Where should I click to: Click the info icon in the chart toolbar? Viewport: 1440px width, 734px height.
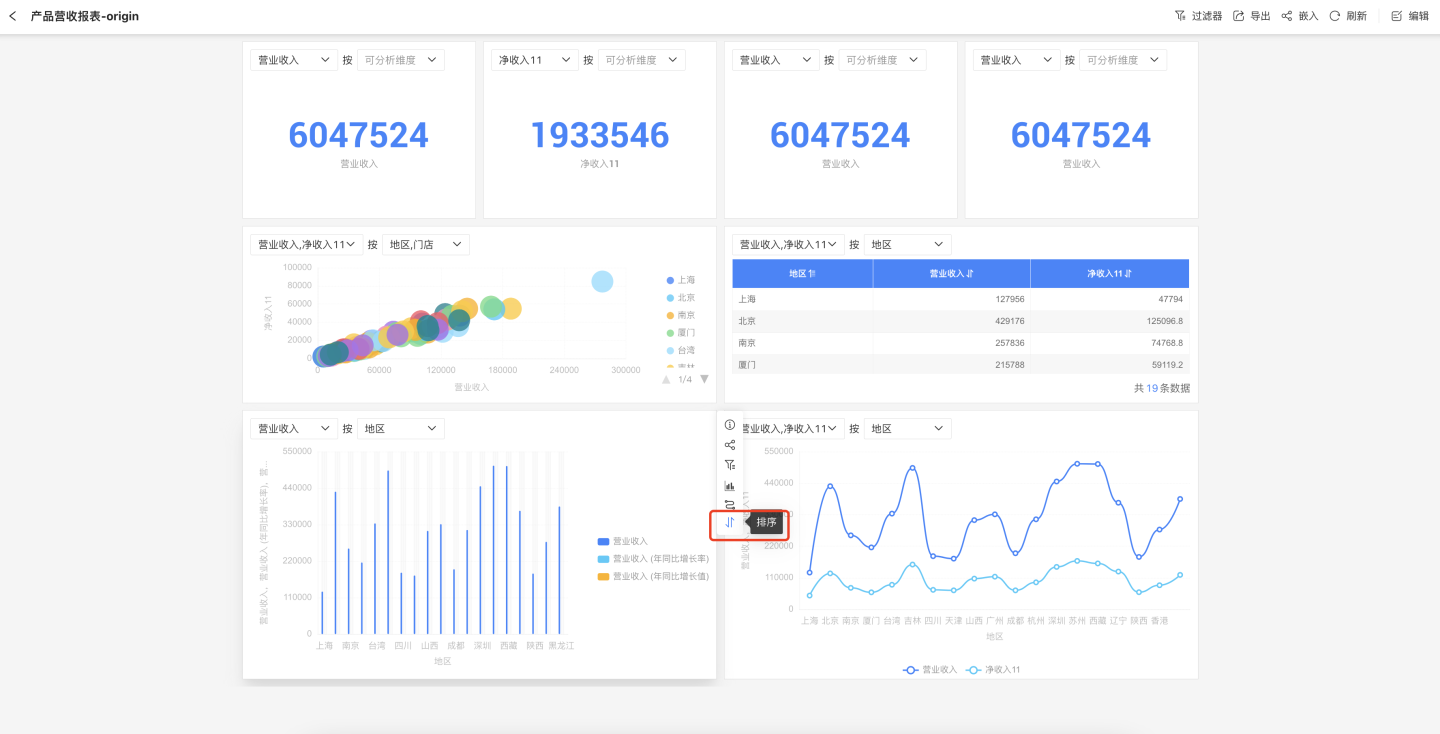coord(730,425)
